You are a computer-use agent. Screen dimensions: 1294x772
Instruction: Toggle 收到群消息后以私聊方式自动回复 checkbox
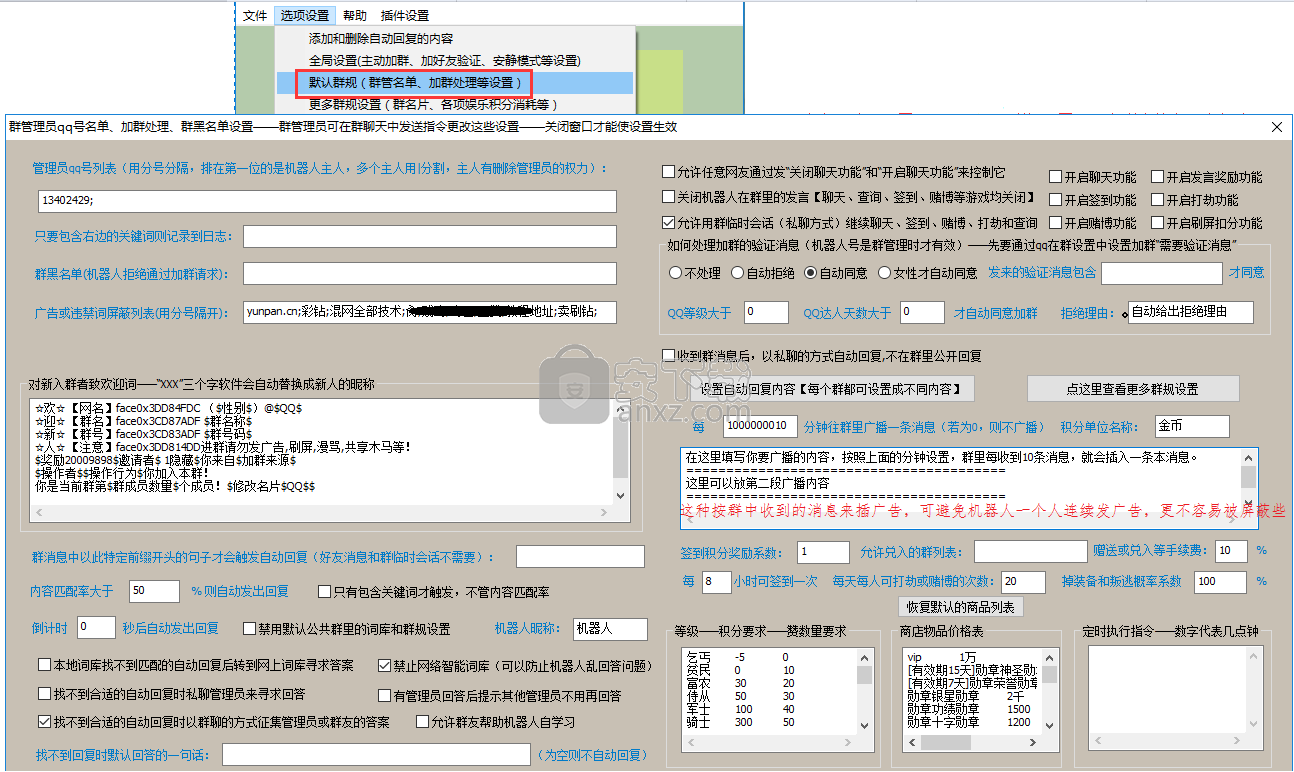click(x=668, y=355)
